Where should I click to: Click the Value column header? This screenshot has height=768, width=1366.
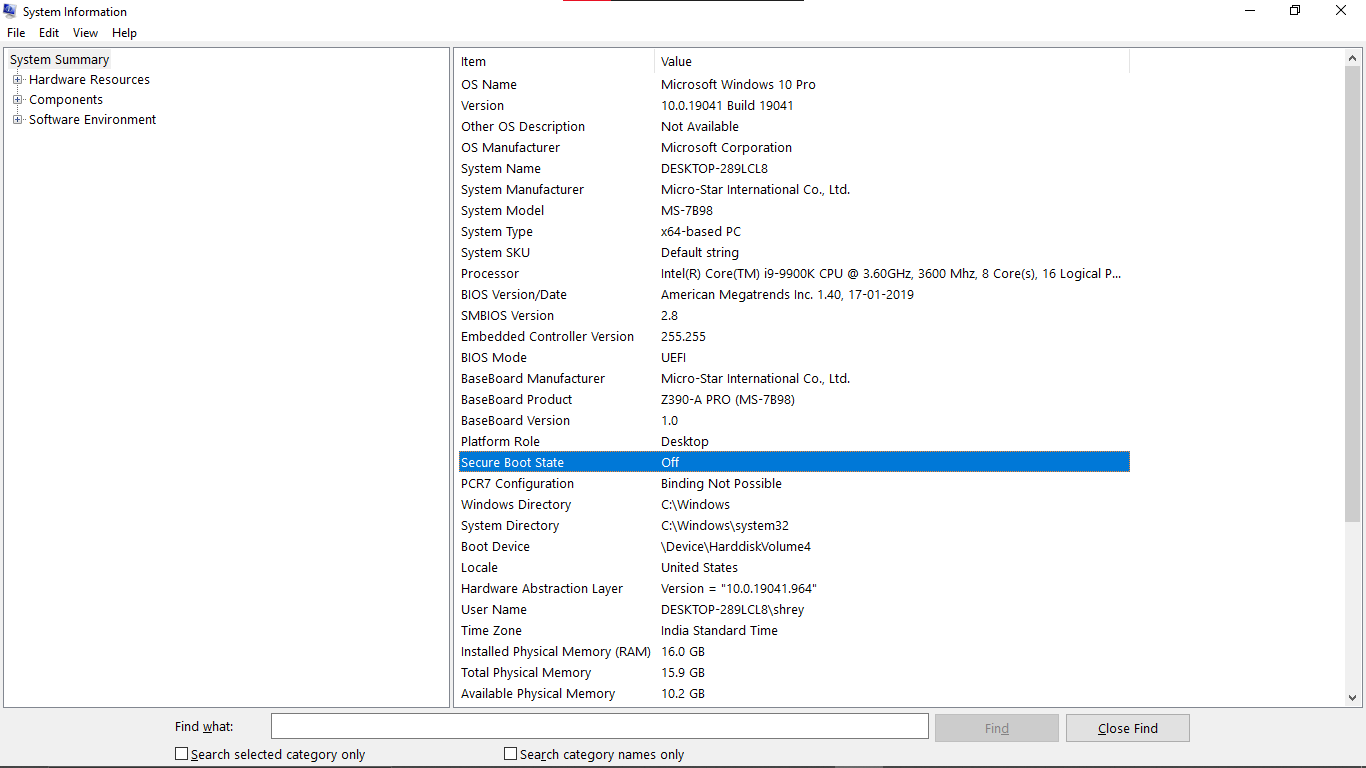click(x=892, y=62)
